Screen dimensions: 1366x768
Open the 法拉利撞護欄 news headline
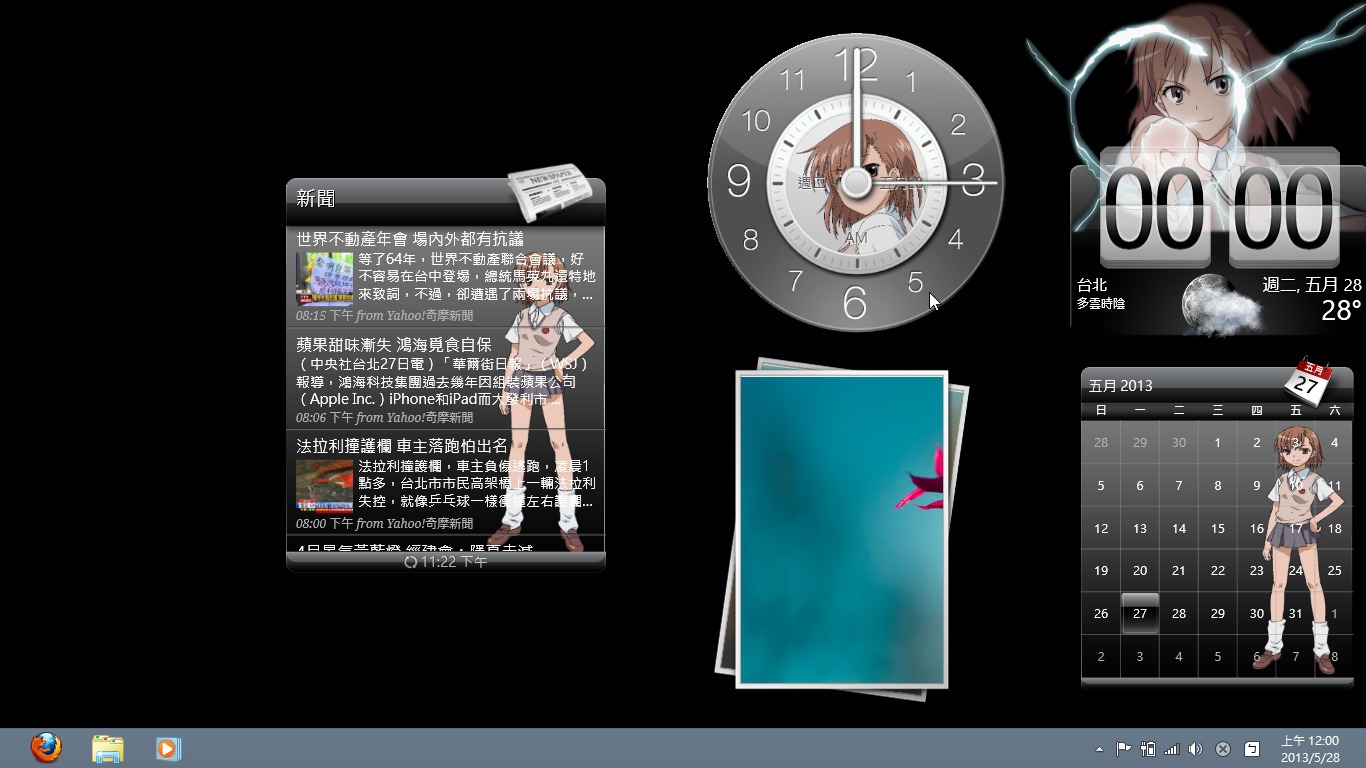[x=402, y=446]
